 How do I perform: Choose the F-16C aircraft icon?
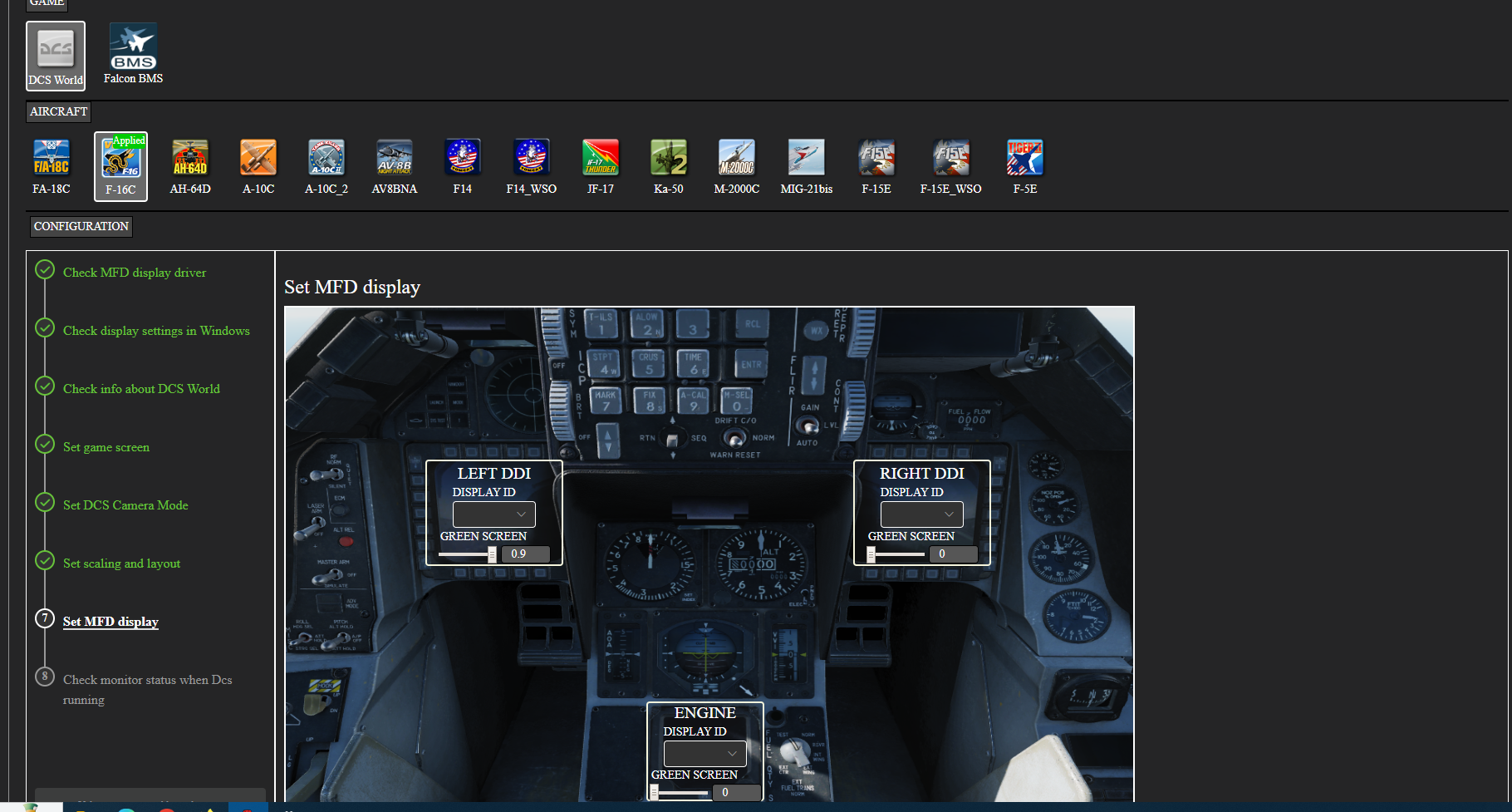tap(120, 166)
